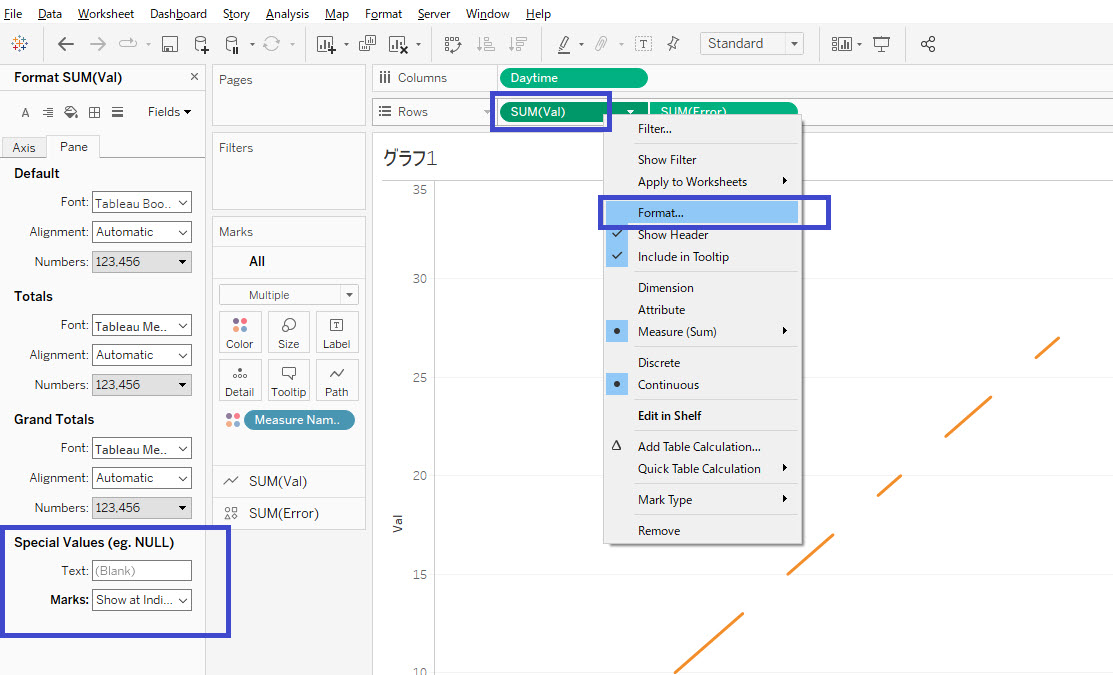This screenshot has width=1113, height=675.
Task: Open the Worksheet menu
Action: point(106,13)
